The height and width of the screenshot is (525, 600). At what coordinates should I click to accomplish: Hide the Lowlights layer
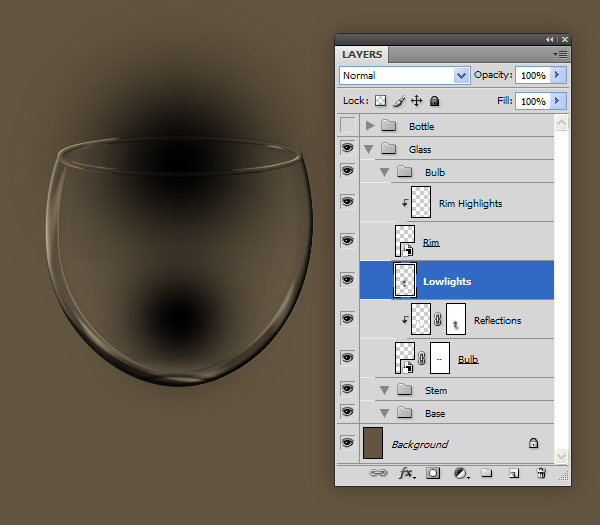click(347, 280)
